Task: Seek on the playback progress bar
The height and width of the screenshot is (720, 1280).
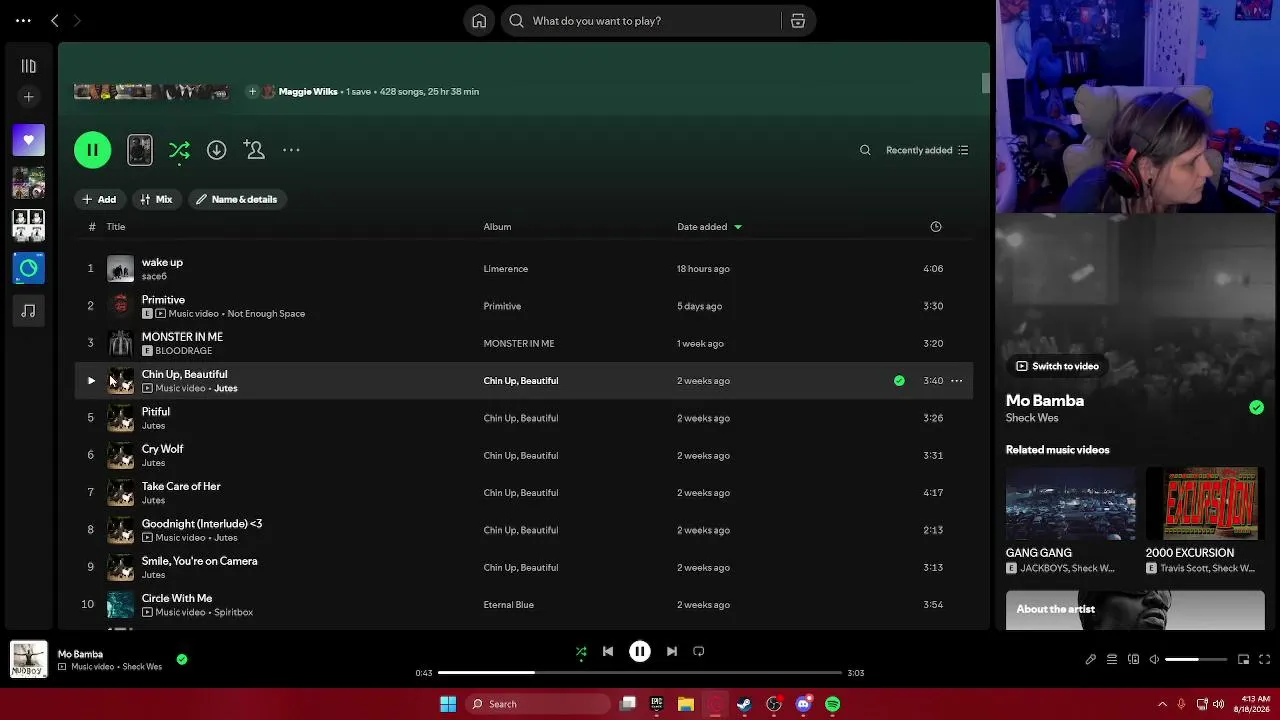Action: pos(640,673)
